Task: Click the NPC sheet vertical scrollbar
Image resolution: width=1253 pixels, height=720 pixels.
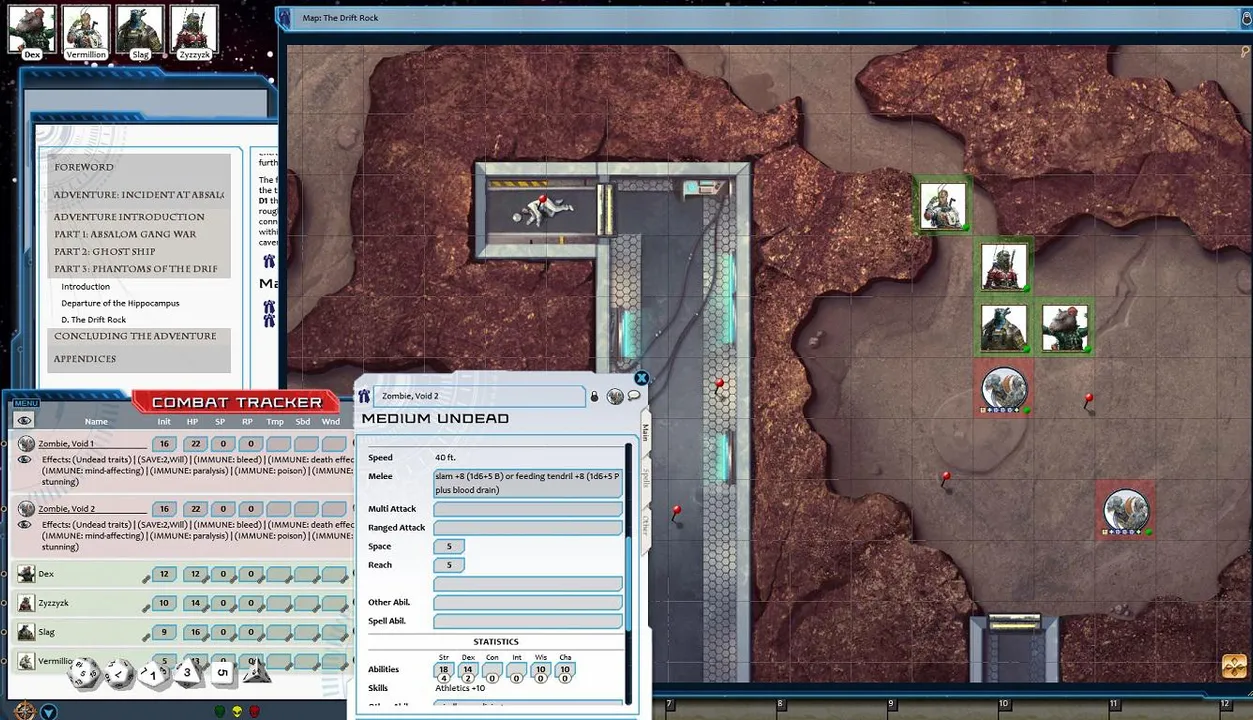Action: click(x=629, y=575)
